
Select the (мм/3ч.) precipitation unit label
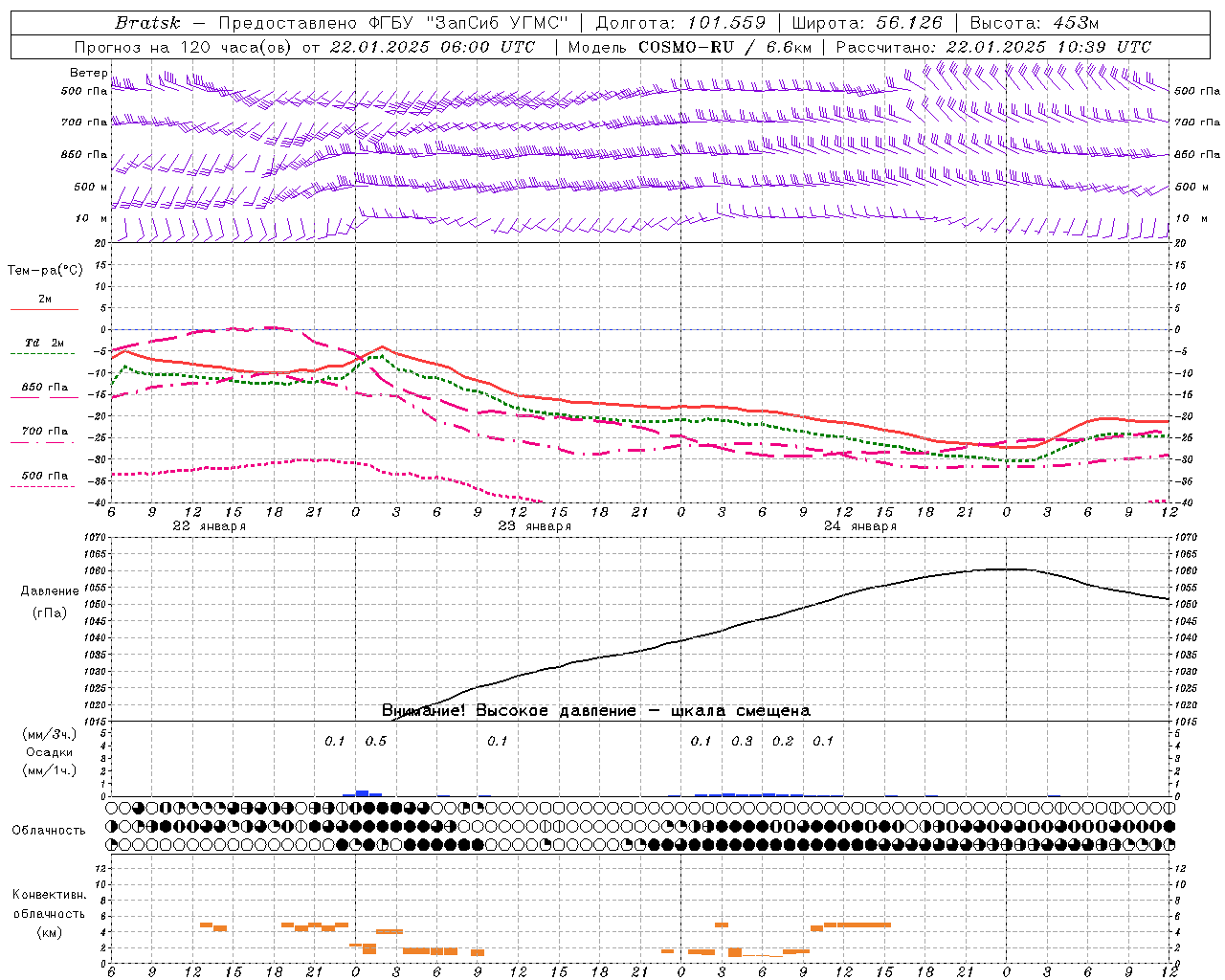[x=50, y=734]
